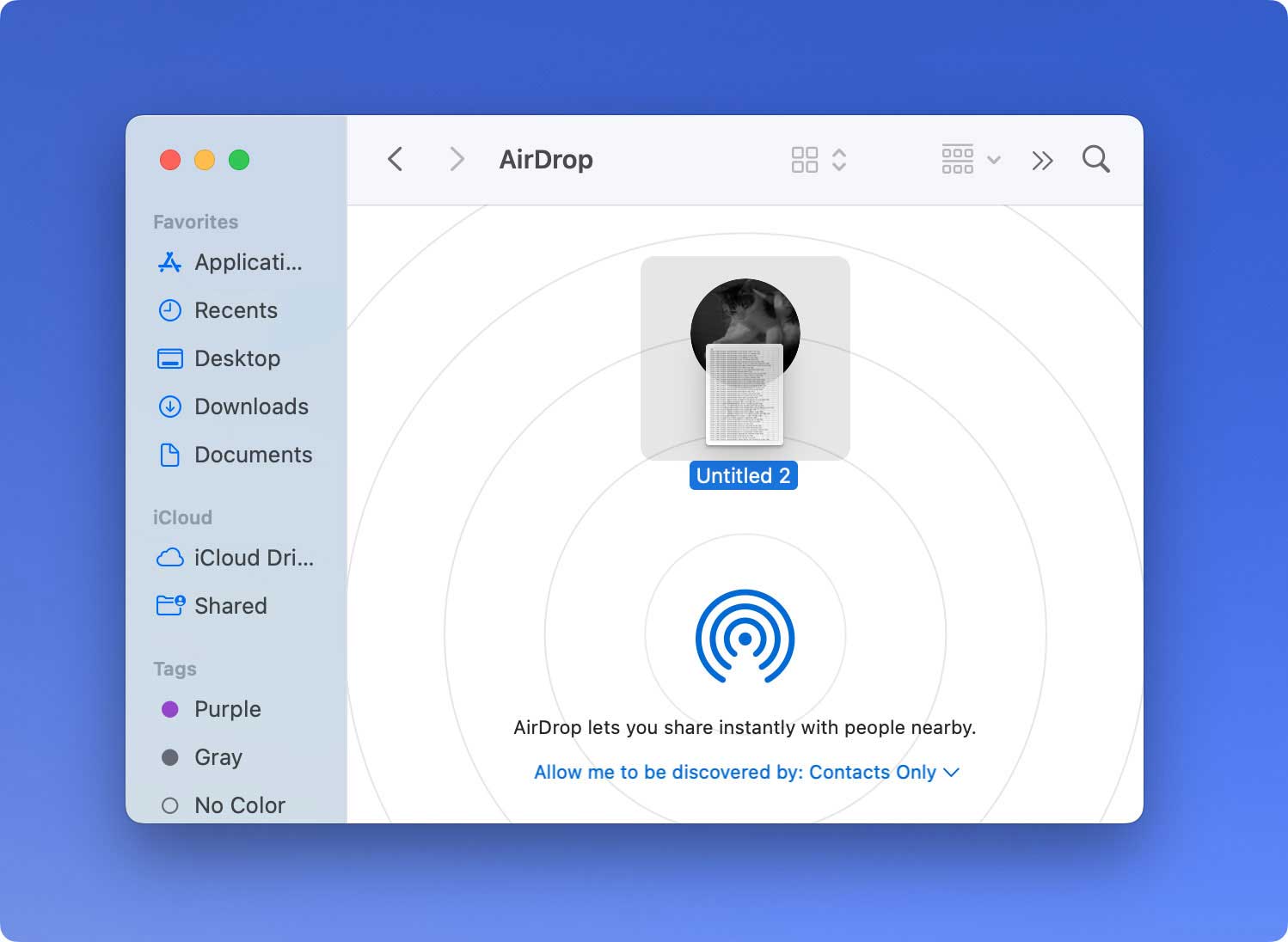
Task: Expand the group-by dropdown chevron
Action: [994, 160]
